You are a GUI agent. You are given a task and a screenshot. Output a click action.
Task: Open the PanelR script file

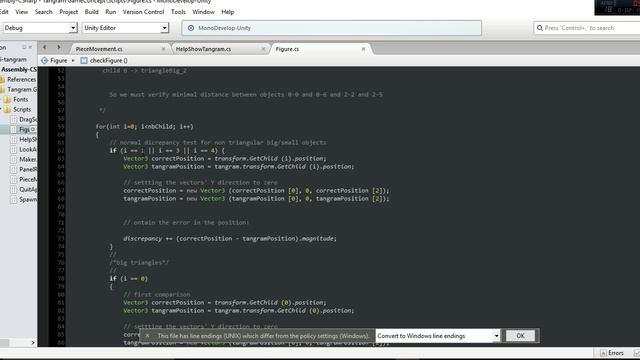[28, 169]
